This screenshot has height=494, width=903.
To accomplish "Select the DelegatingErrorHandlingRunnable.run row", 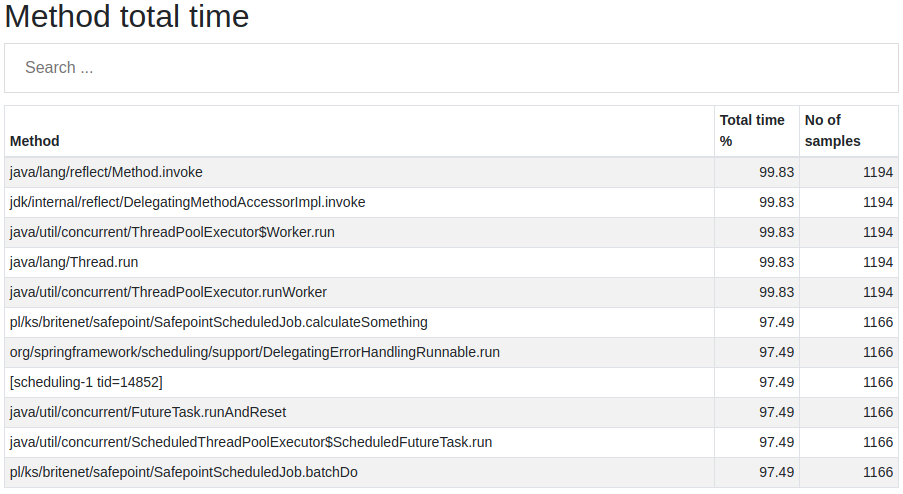I will pos(452,352).
